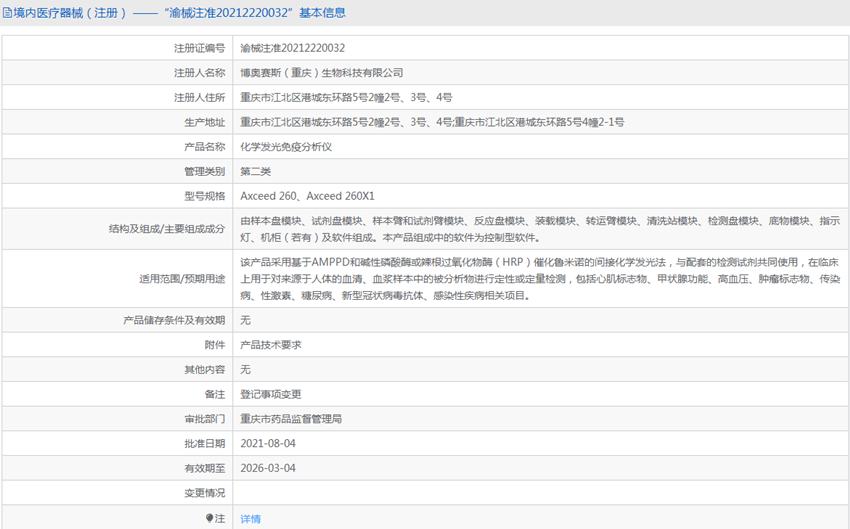Select 产品技术要求 in the 附件 row
This screenshot has height=529, width=850.
[271, 345]
